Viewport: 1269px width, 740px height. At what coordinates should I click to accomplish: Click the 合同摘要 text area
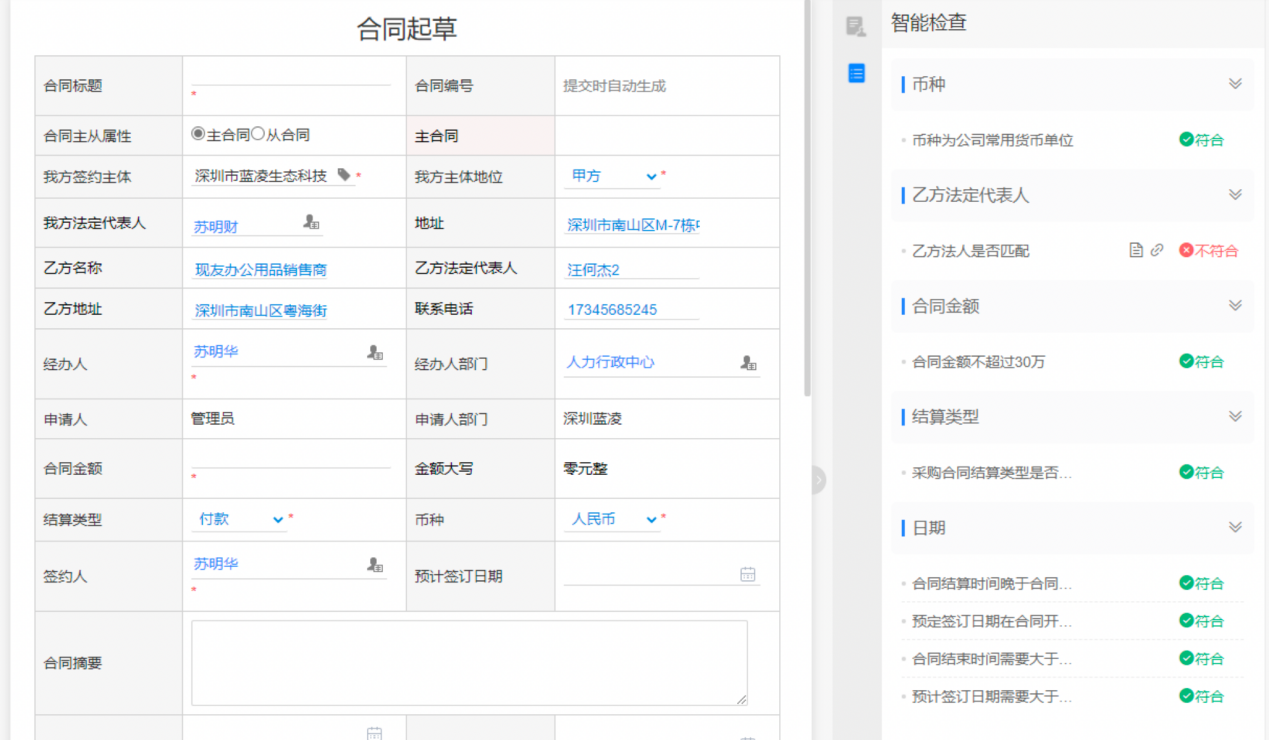point(469,663)
